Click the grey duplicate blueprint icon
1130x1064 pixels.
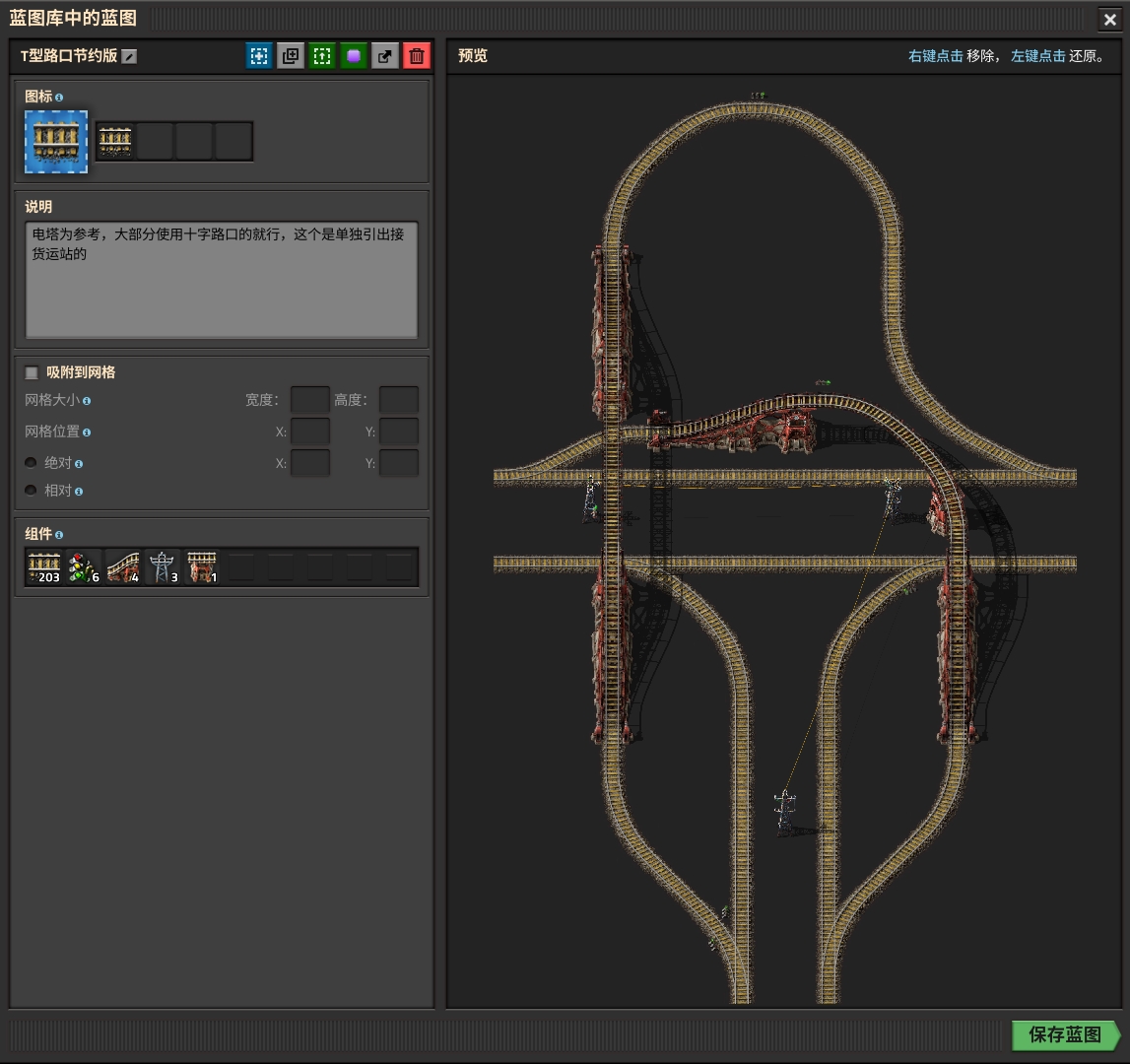[x=291, y=56]
